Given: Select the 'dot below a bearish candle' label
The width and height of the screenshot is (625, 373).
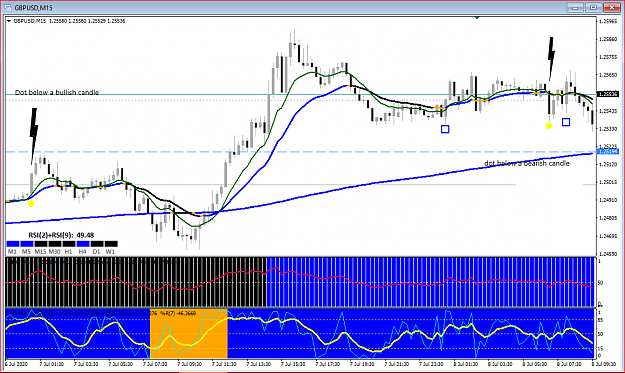Looking at the screenshot, I should click(527, 163).
